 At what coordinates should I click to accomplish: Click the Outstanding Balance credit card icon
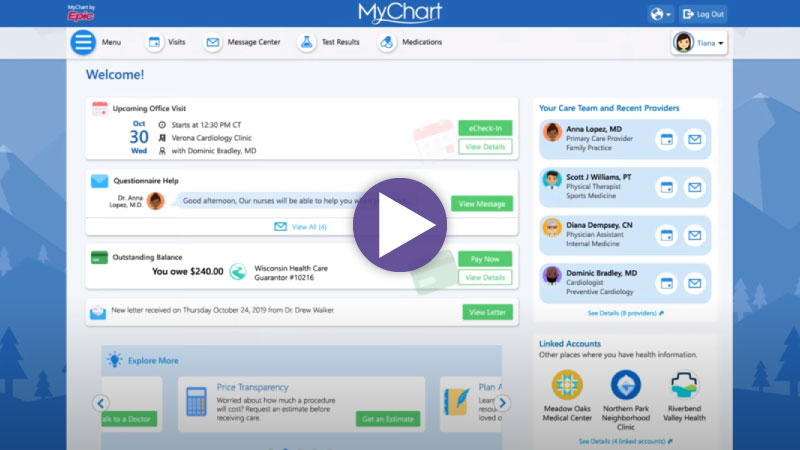(x=99, y=257)
